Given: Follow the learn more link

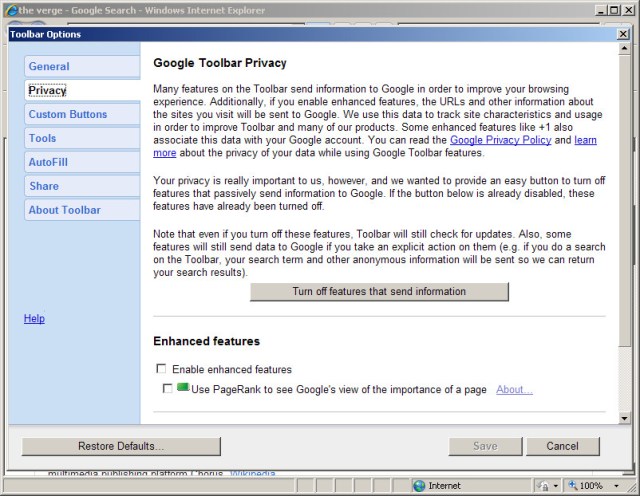Looking at the screenshot, I should pyautogui.click(x=585, y=140).
